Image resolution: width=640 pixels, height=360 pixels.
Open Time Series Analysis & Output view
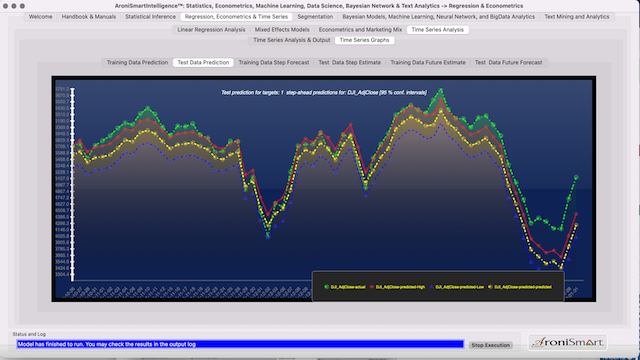(x=291, y=40)
